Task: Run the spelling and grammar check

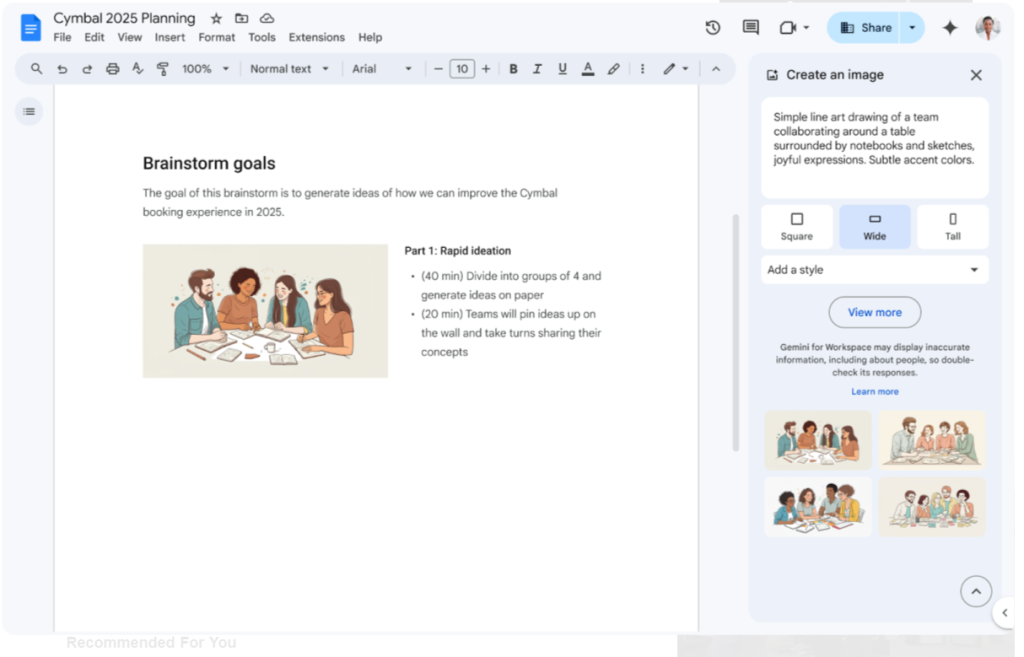Action: pos(138,68)
